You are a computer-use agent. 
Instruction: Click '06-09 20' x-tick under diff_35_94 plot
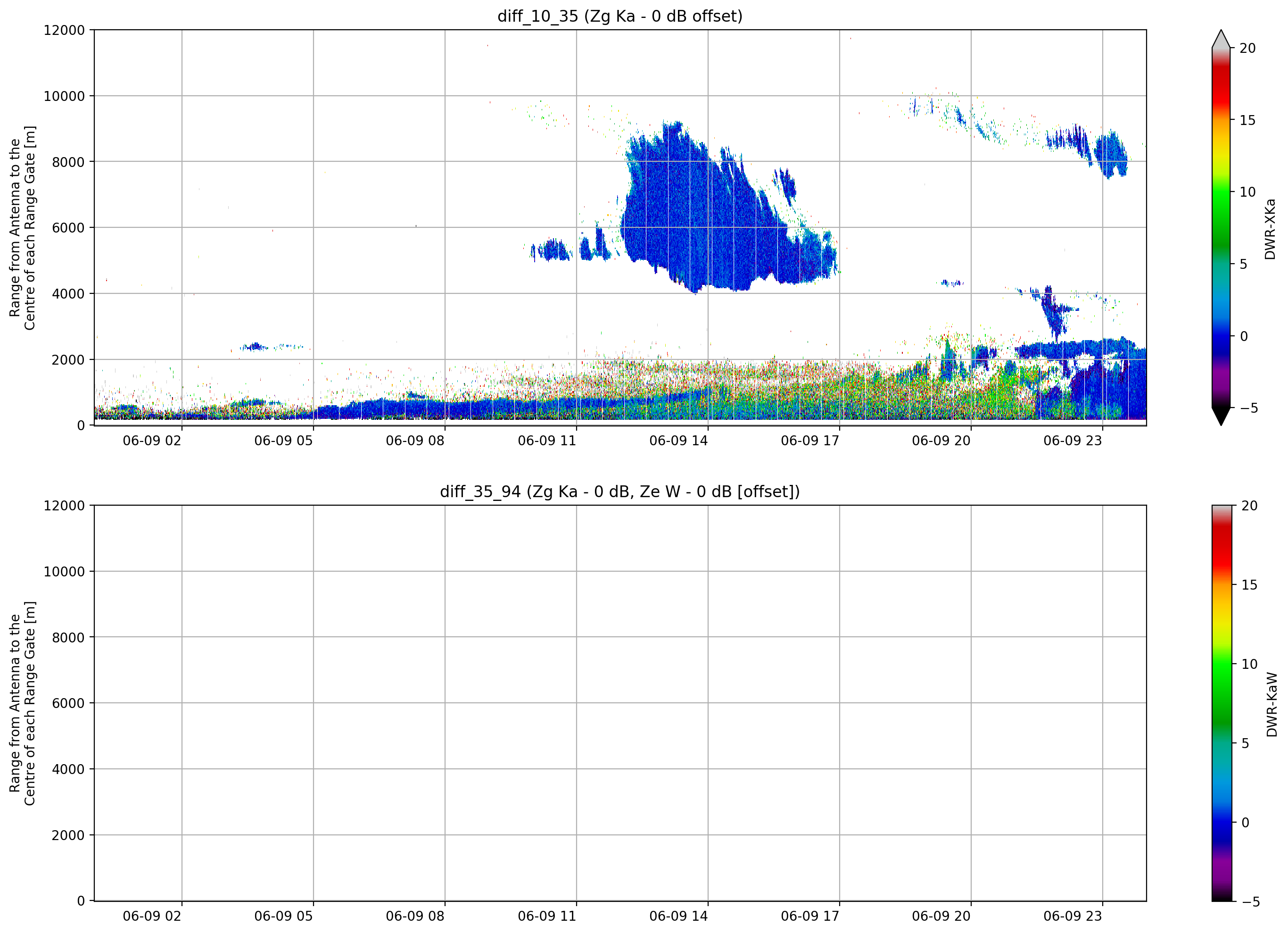941,916
